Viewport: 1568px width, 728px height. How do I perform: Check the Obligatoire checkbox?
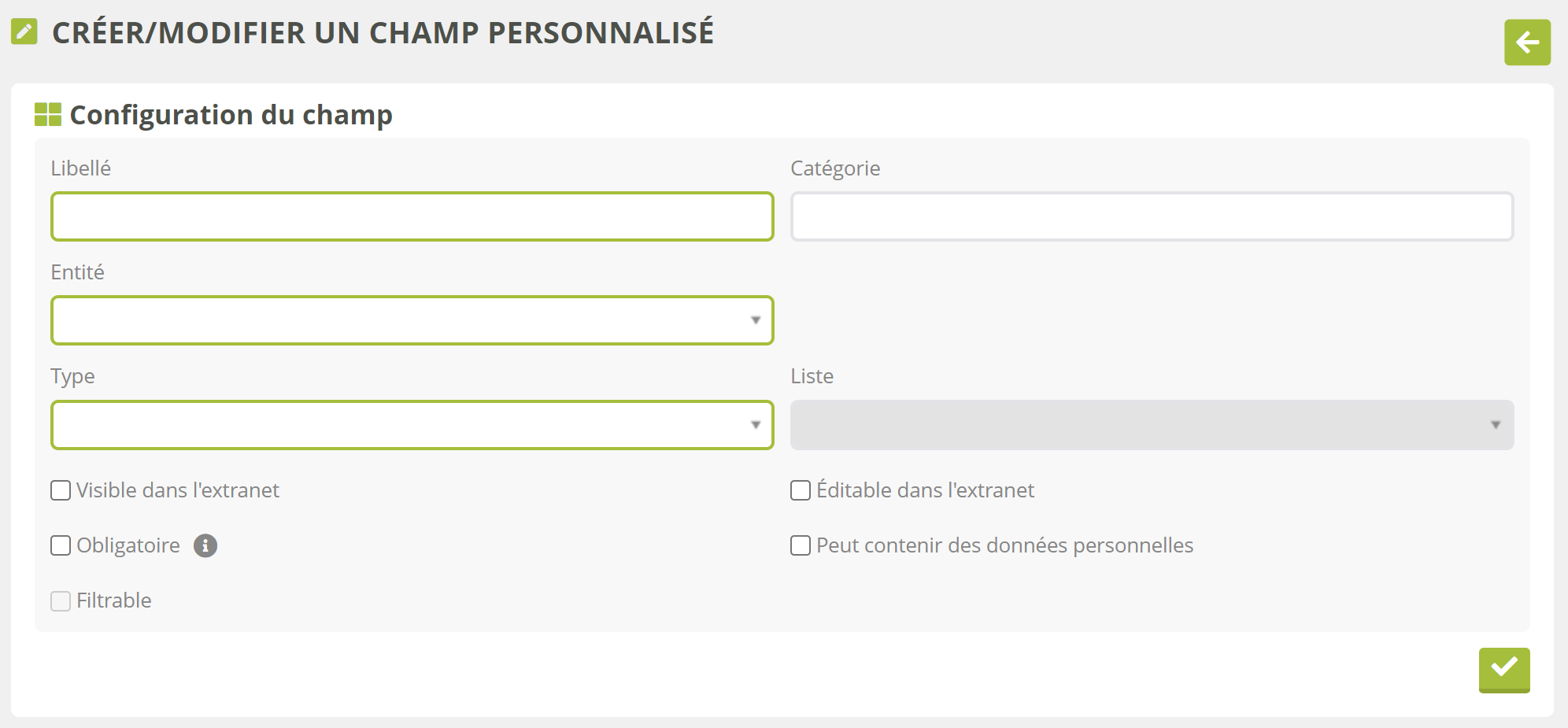61,545
